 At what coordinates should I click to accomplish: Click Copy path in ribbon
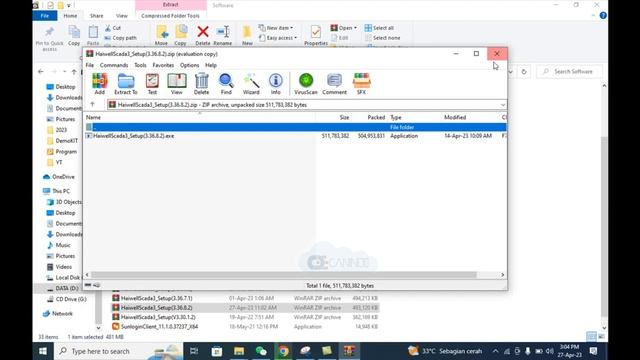120,38
